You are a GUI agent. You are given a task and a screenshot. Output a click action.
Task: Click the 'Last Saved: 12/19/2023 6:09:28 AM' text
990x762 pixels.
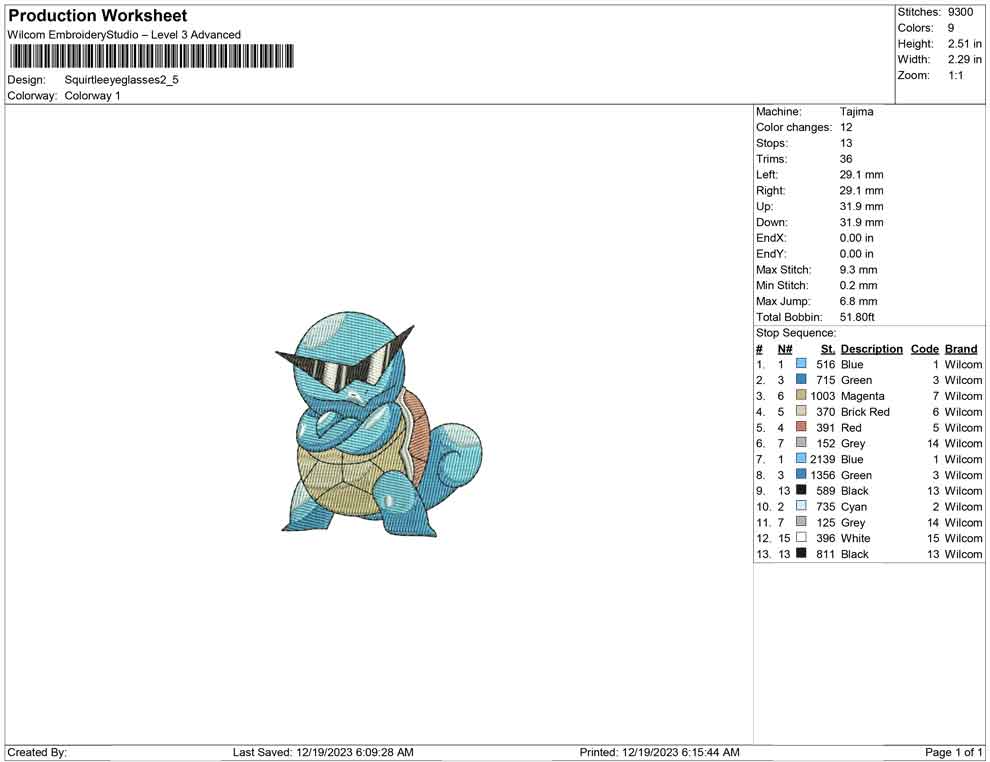pos(323,752)
